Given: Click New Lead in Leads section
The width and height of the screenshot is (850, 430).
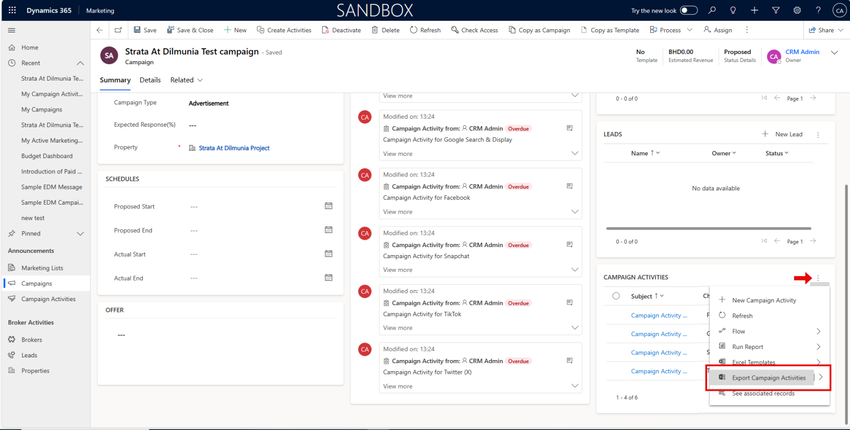Looking at the screenshot, I should point(782,134).
